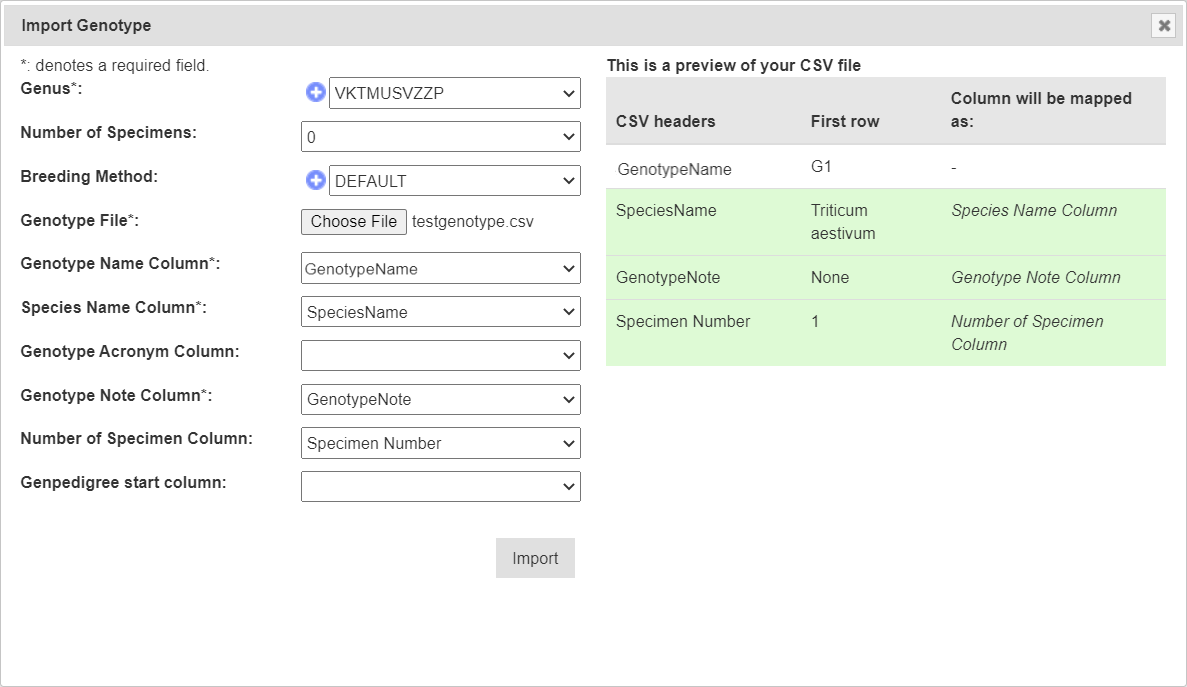The width and height of the screenshot is (1187, 687).
Task: Expand the Genotype Note Column dropdown
Action: coord(440,399)
